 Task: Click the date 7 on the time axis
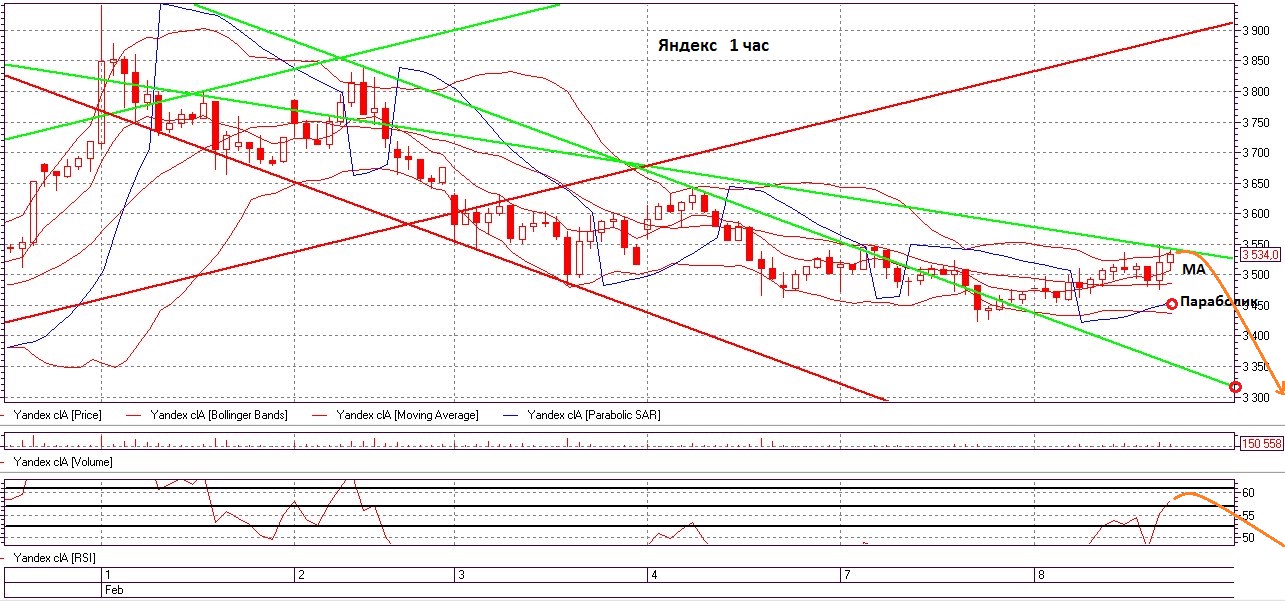click(x=845, y=576)
